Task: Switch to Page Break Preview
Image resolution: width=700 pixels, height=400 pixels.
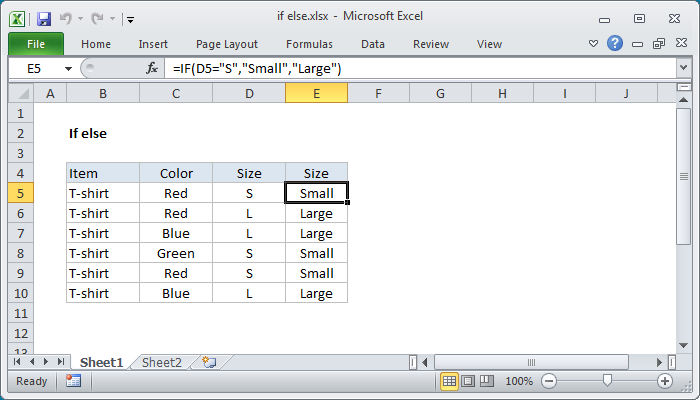Action: 486,381
